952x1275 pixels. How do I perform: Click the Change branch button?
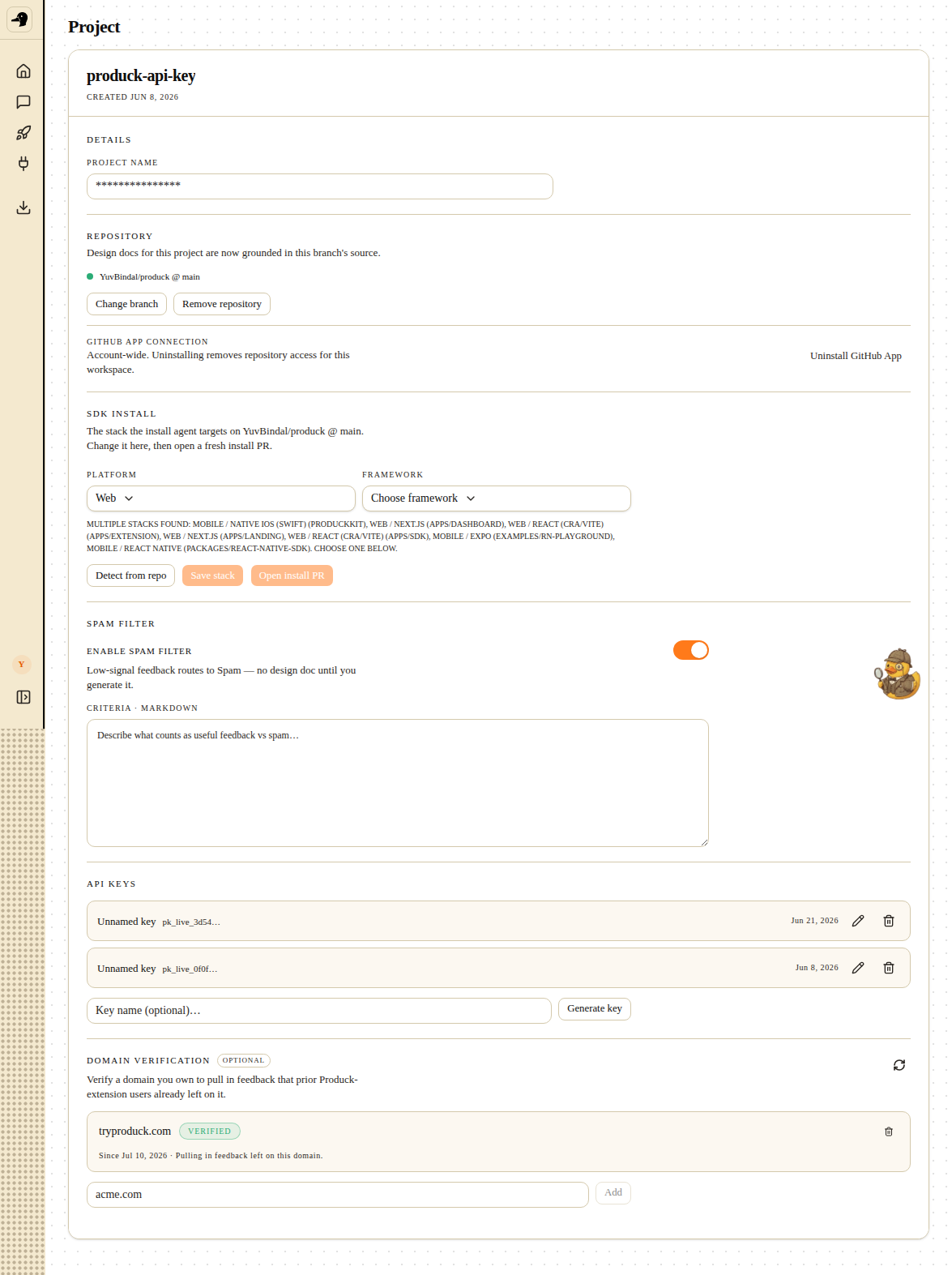point(126,304)
